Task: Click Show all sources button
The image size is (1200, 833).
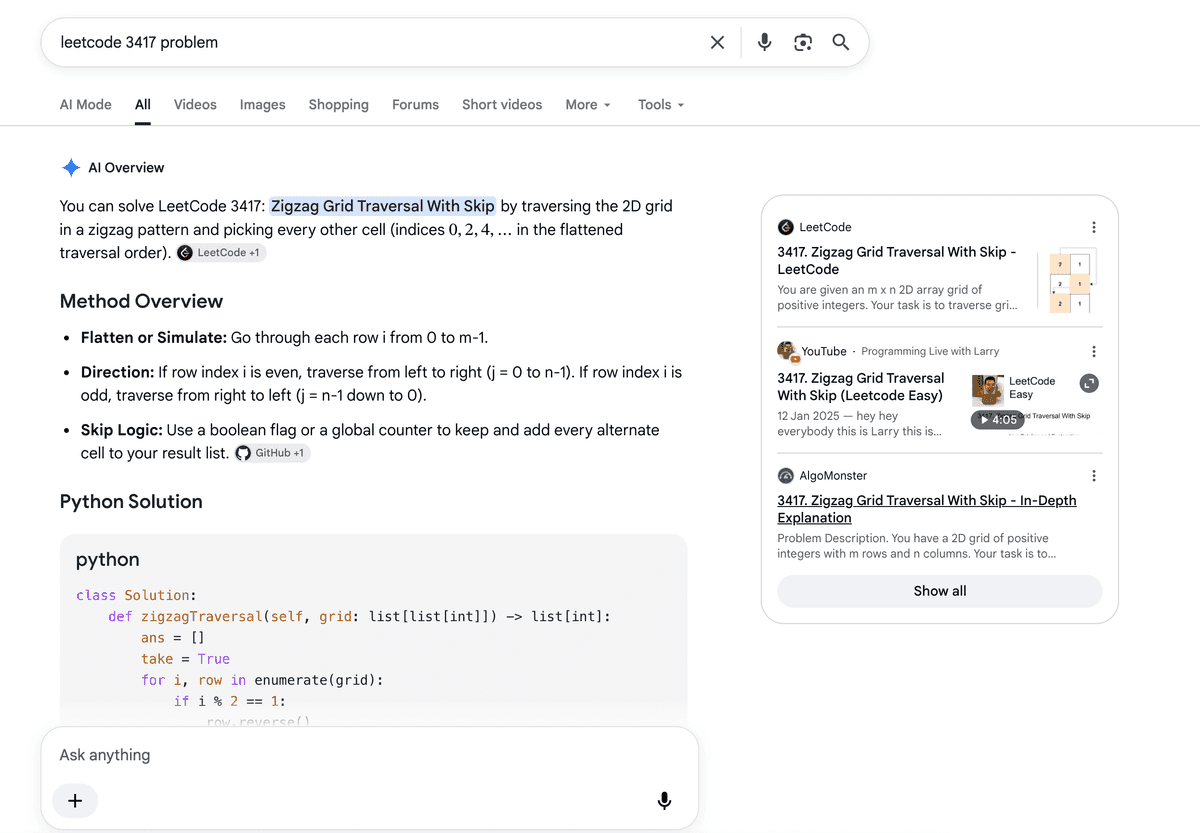Action: pyautogui.click(x=940, y=591)
